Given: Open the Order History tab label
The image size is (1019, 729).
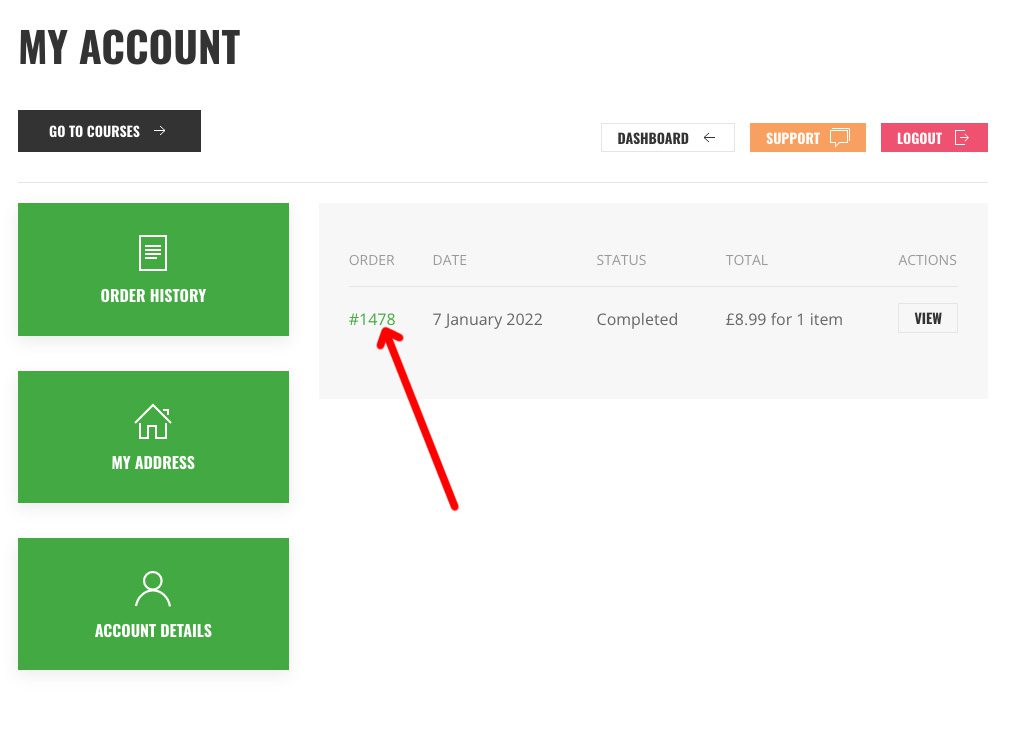Looking at the screenshot, I should (153, 296).
